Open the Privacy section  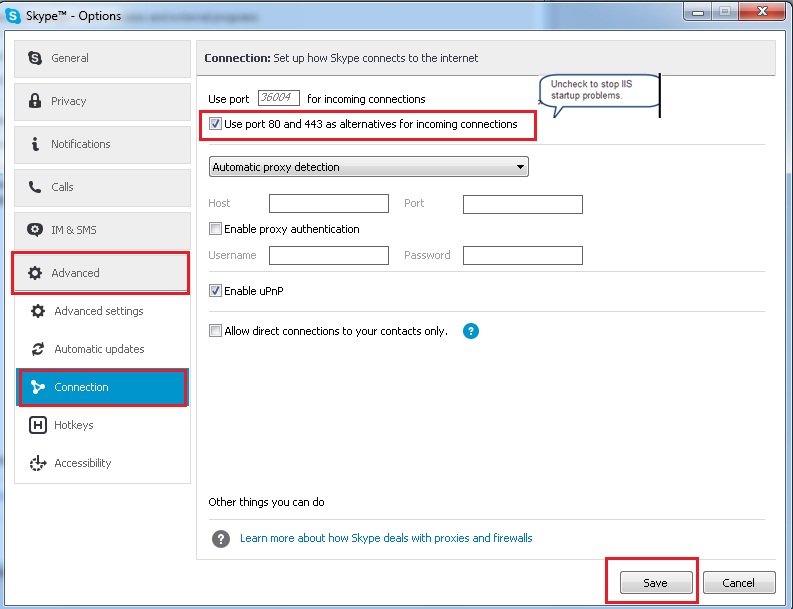pos(103,102)
